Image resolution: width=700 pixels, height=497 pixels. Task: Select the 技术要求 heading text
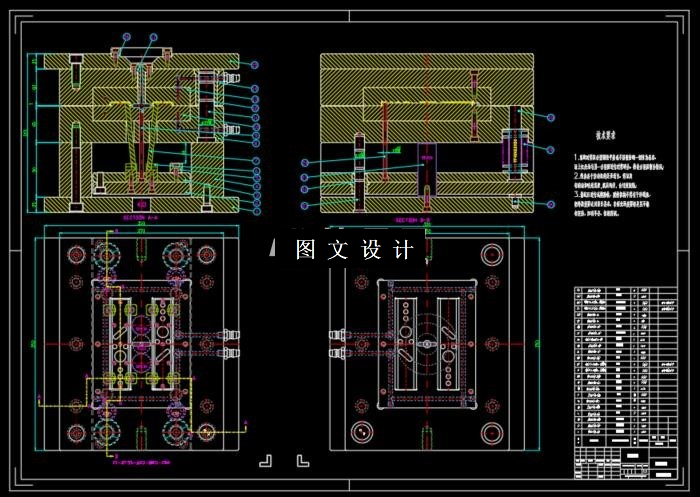point(605,136)
